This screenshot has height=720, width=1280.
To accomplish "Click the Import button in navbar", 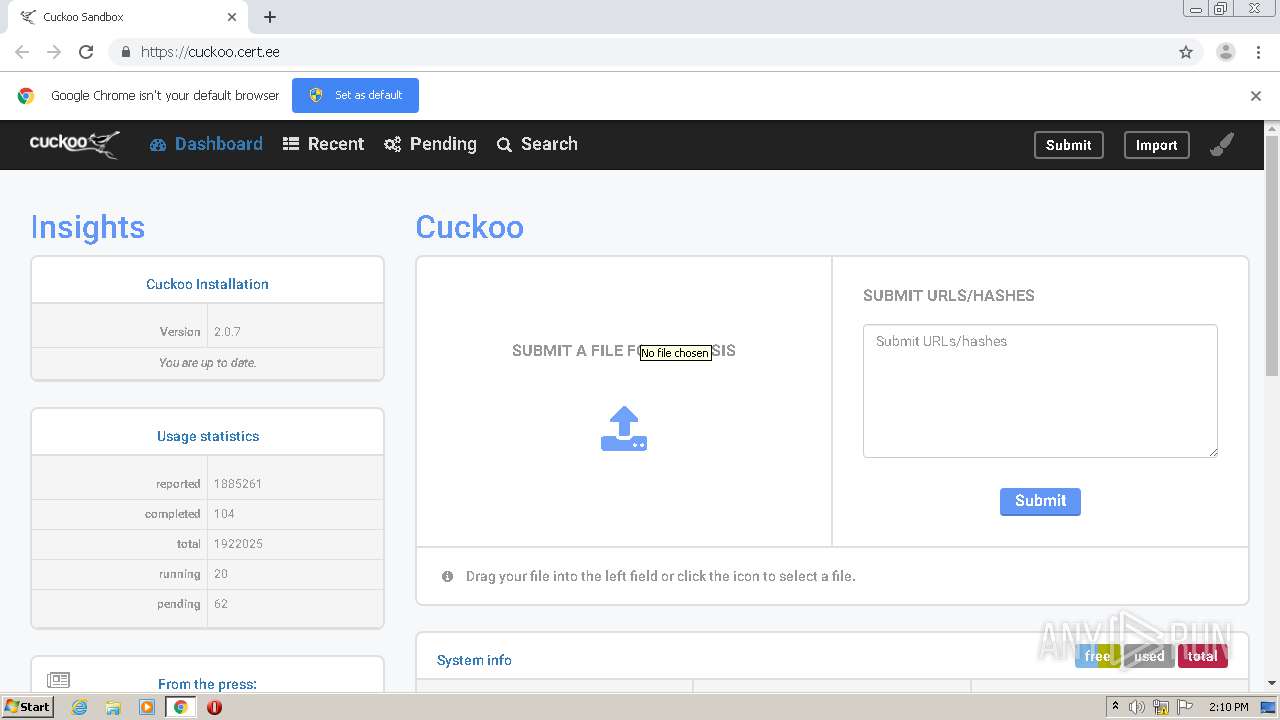I will tap(1156, 145).
